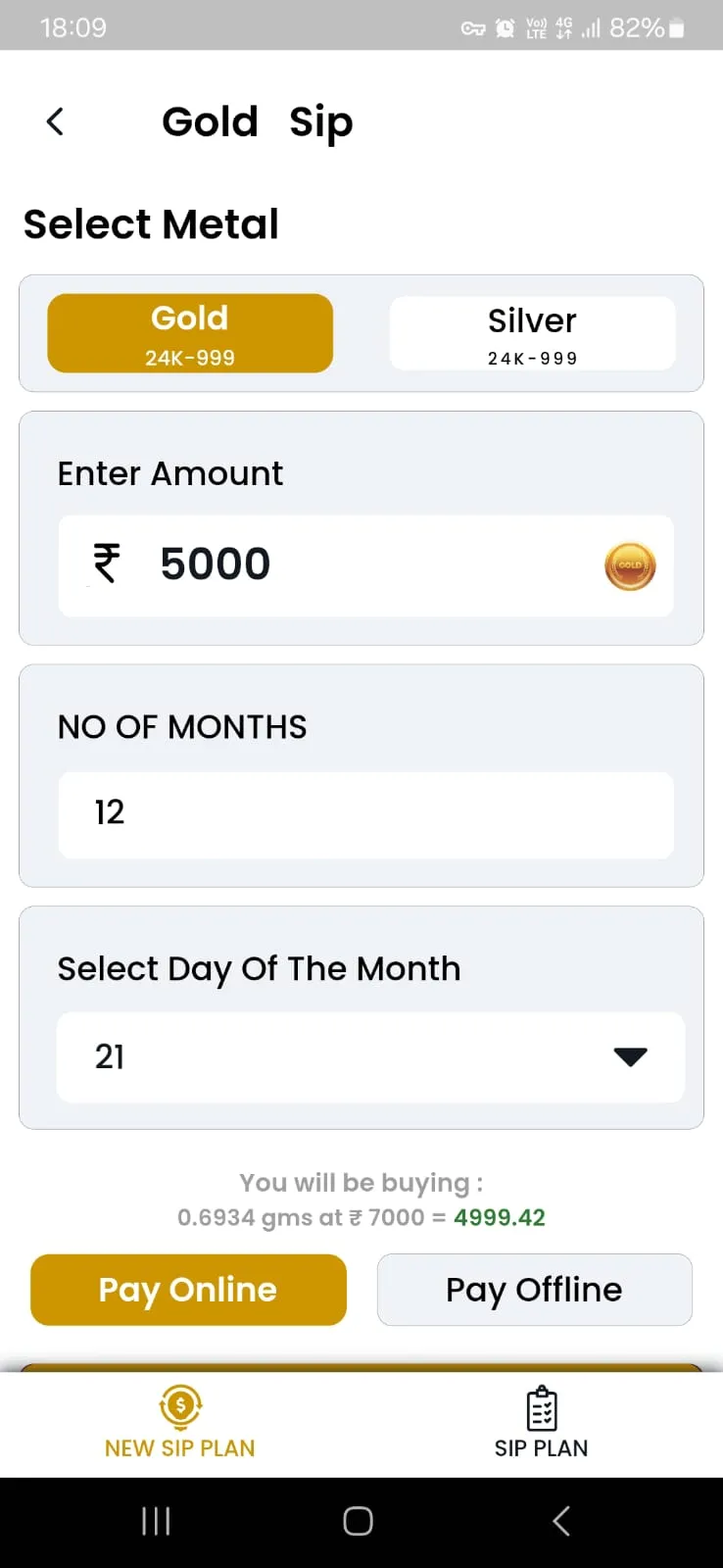Tap Android back navigation icon
The height and width of the screenshot is (1568, 723).
[561, 1521]
